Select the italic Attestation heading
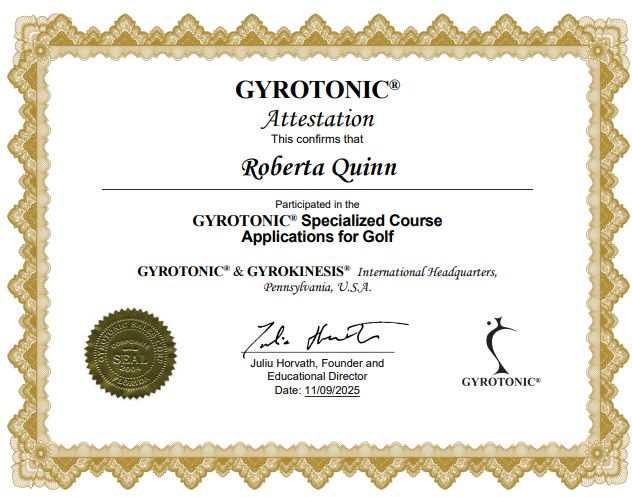The width and height of the screenshot is (632, 497). pyautogui.click(x=317, y=119)
